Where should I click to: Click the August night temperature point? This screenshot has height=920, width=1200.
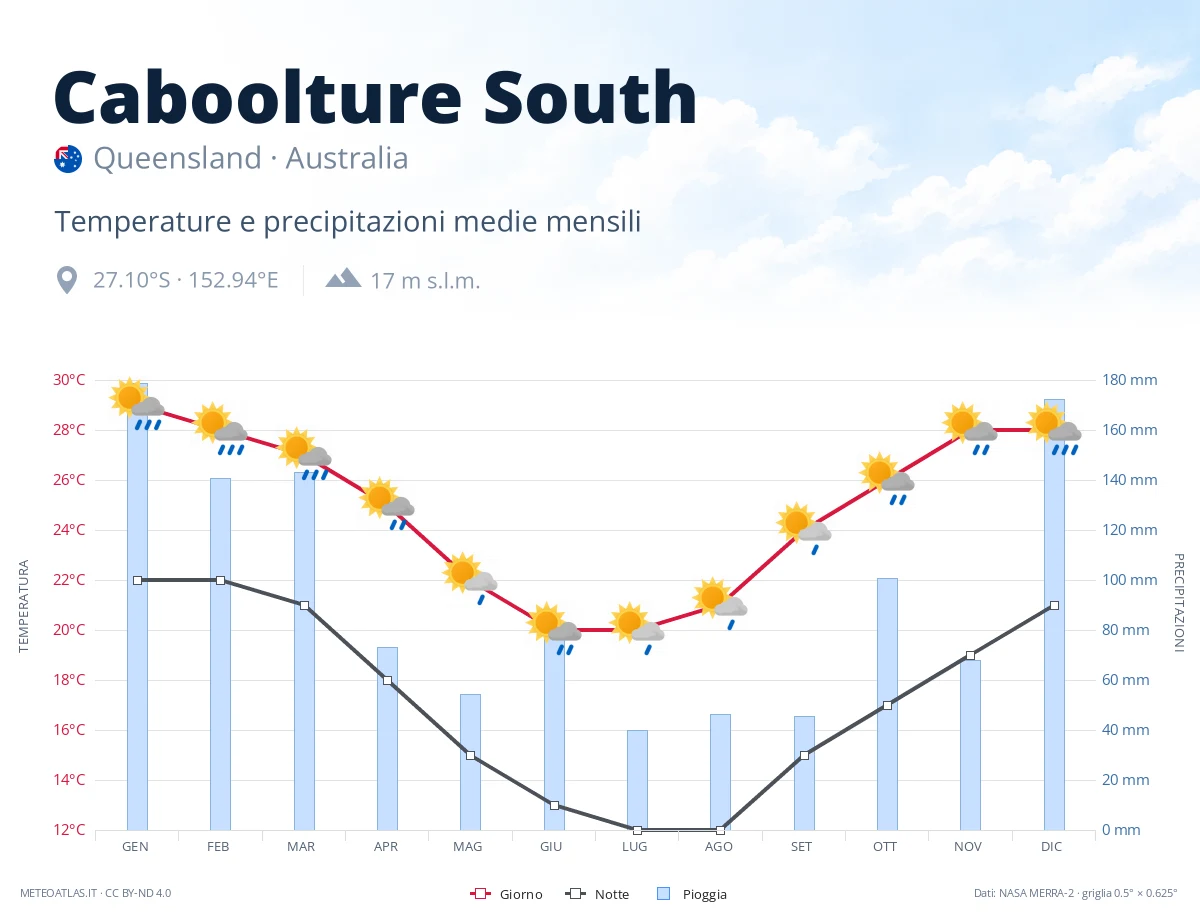[720, 830]
